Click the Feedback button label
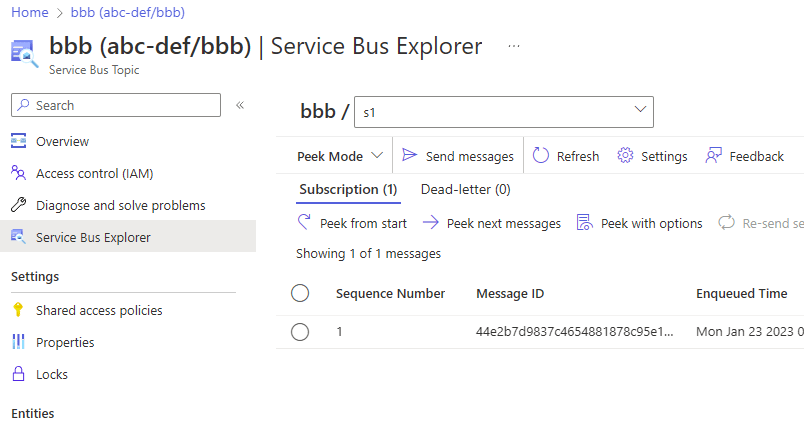This screenshot has width=804, height=425. pos(756,156)
